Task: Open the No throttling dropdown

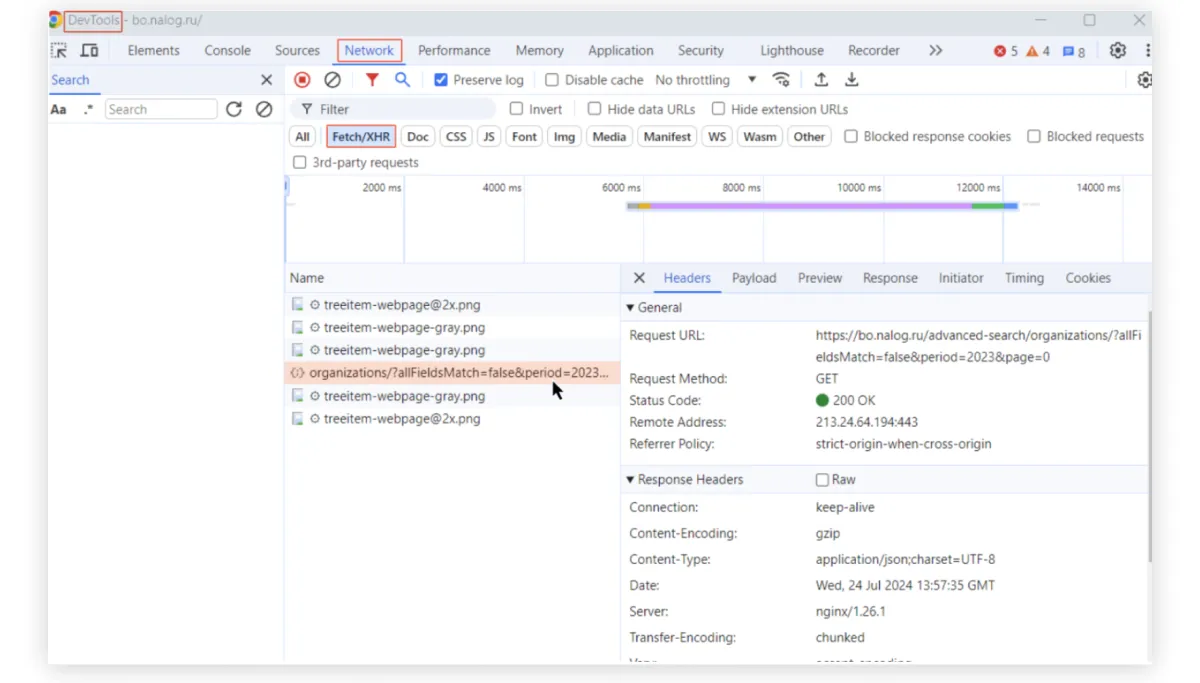Action: point(706,80)
